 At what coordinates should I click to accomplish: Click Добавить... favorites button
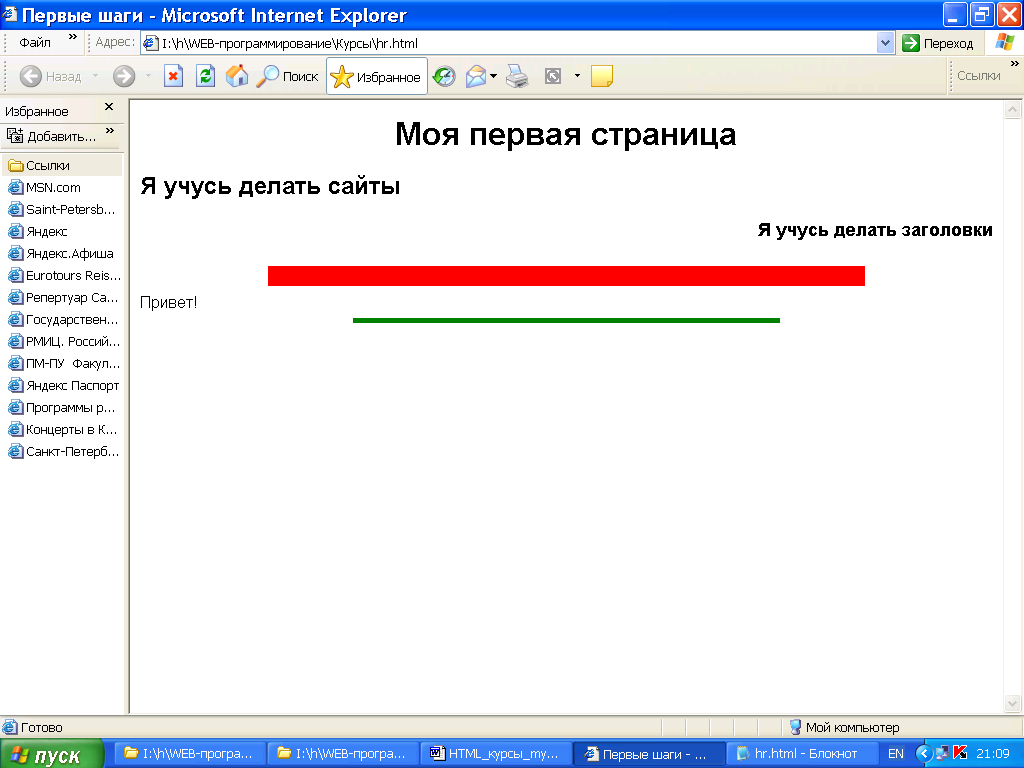pyautogui.click(x=52, y=136)
